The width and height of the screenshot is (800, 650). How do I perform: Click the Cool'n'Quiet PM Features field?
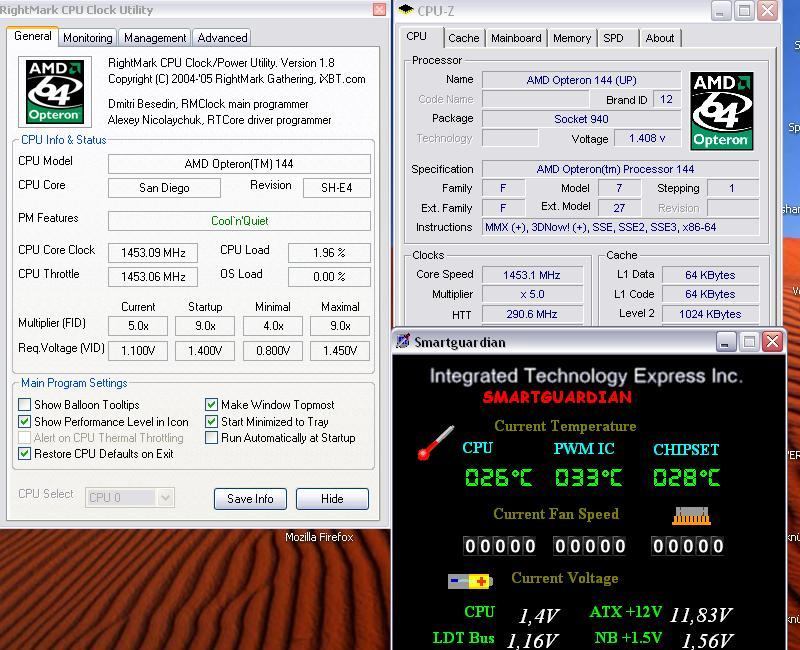(239, 221)
